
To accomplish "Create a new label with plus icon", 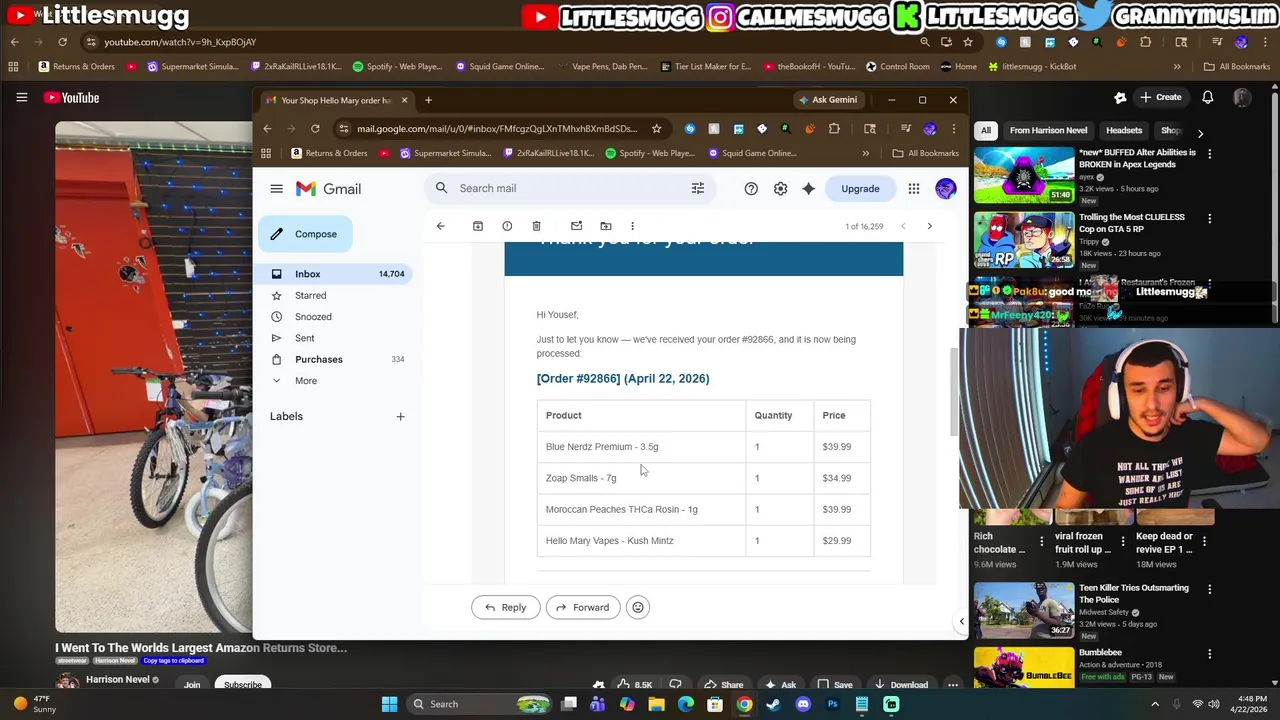I will [x=400, y=416].
